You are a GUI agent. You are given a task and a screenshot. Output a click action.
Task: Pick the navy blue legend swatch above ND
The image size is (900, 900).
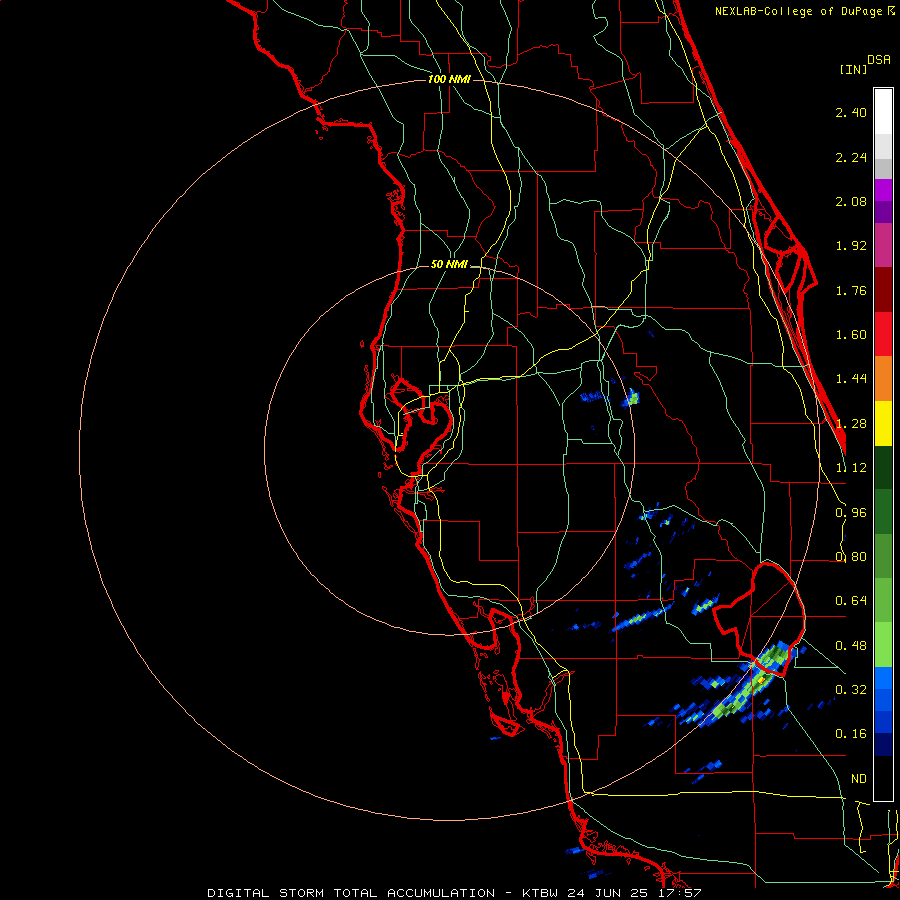coord(883,744)
